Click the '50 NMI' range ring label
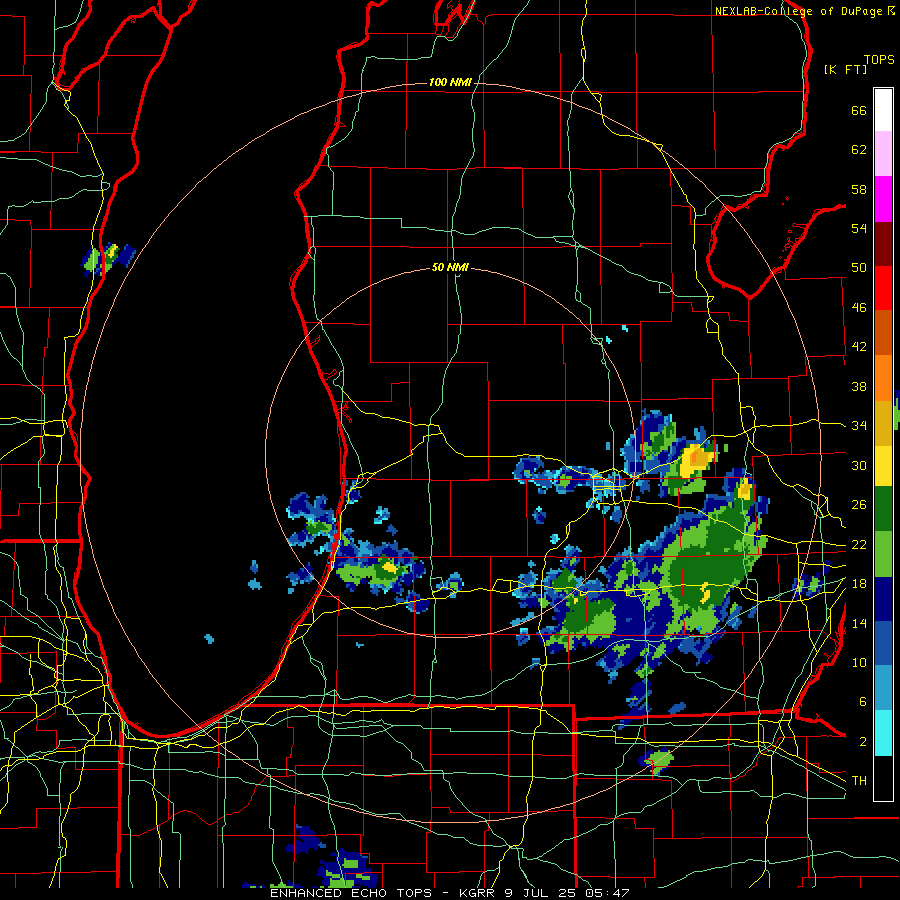Image resolution: width=900 pixels, height=900 pixels. 450,267
